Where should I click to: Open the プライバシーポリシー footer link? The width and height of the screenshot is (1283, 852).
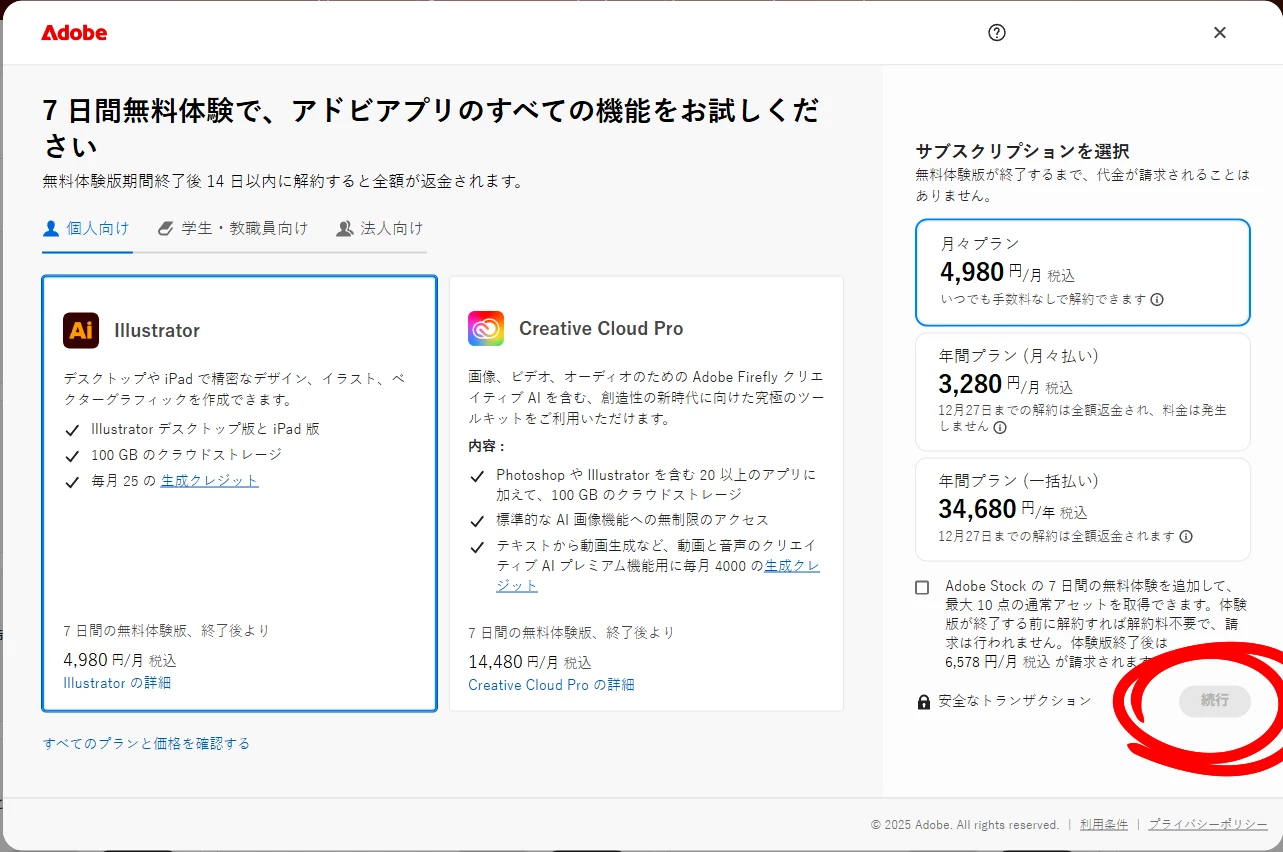[1208, 824]
